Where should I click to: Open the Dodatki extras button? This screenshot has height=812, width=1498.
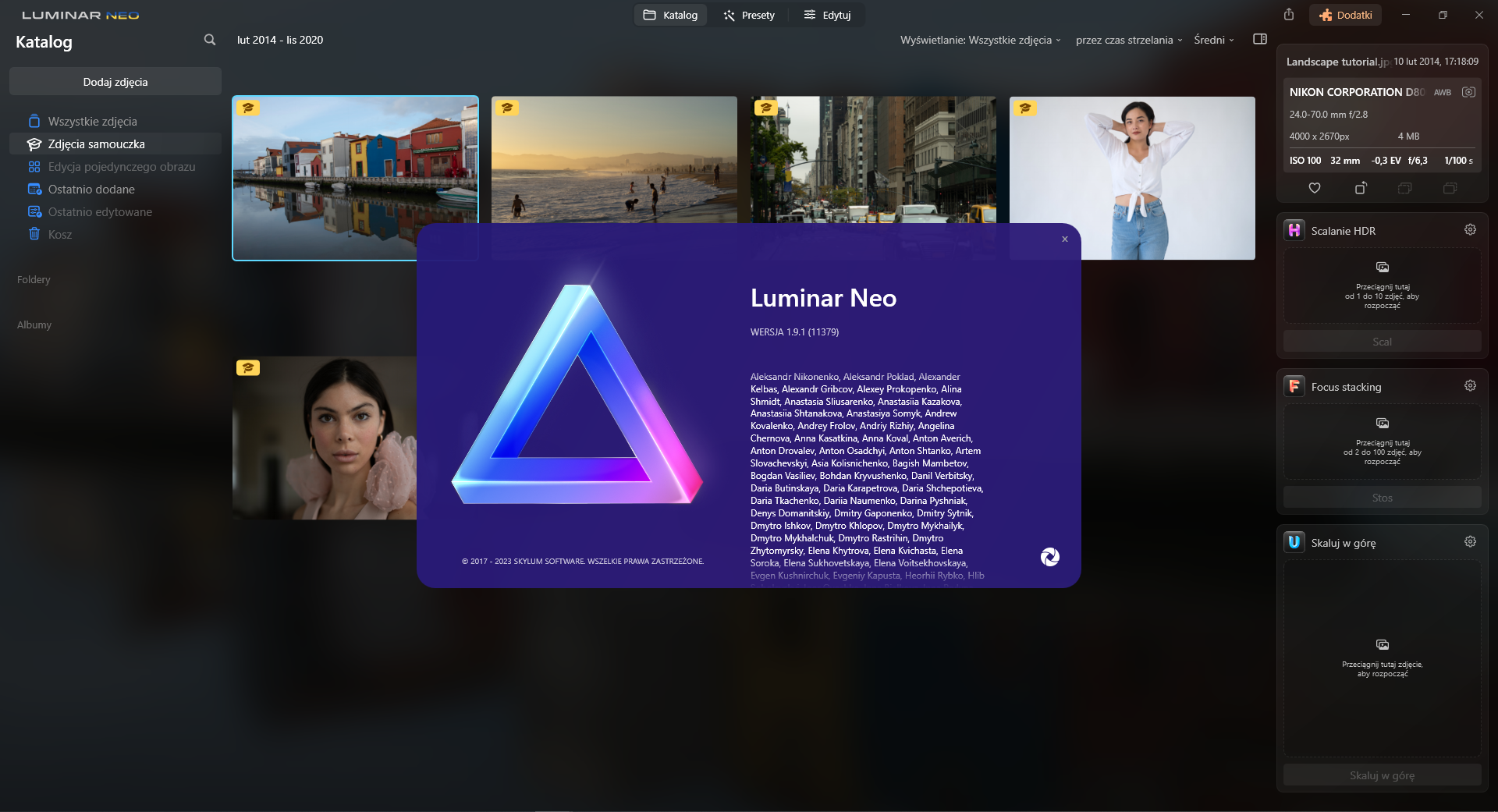[x=1346, y=15]
